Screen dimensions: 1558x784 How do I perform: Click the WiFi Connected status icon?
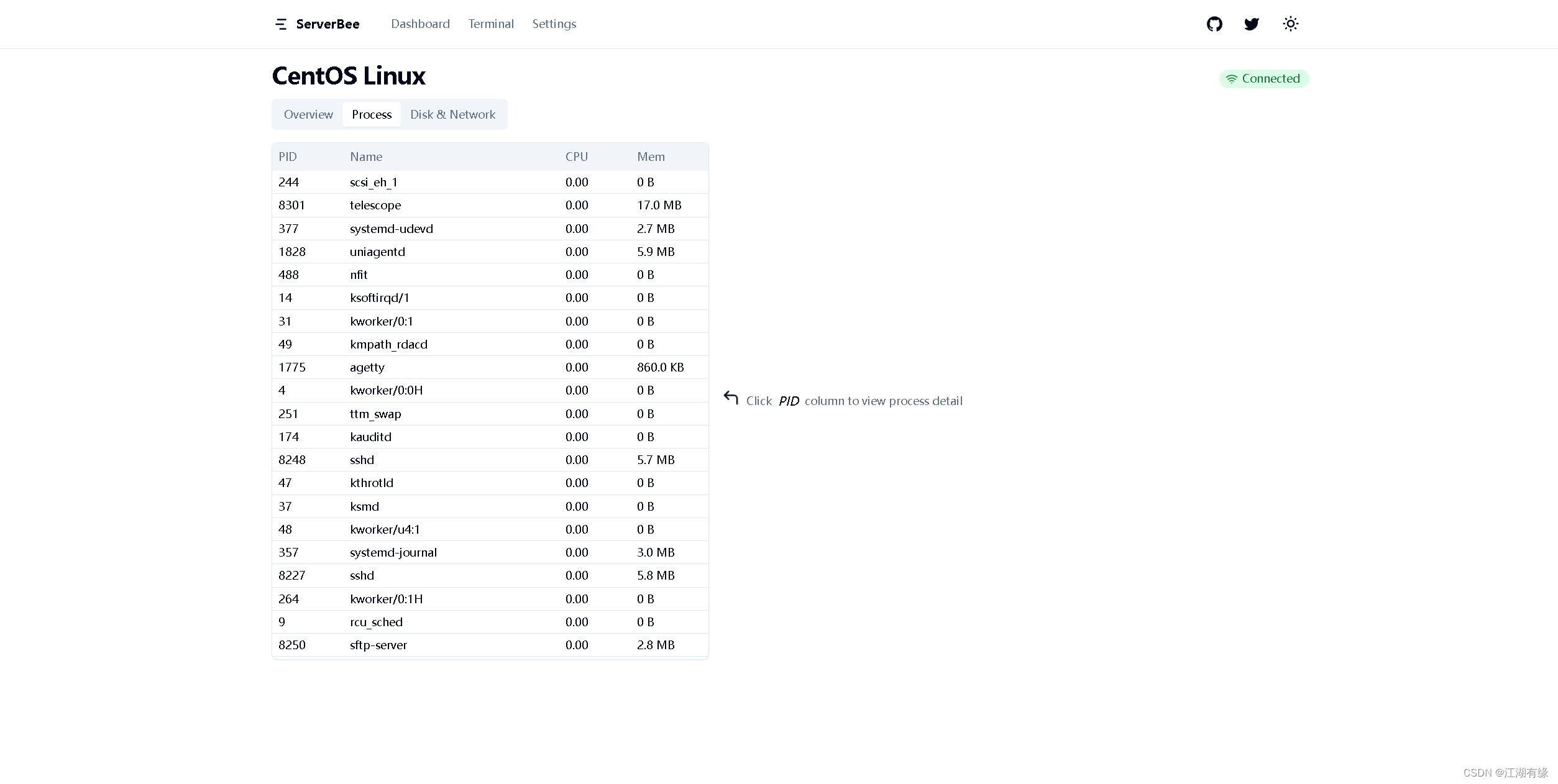[1231, 79]
